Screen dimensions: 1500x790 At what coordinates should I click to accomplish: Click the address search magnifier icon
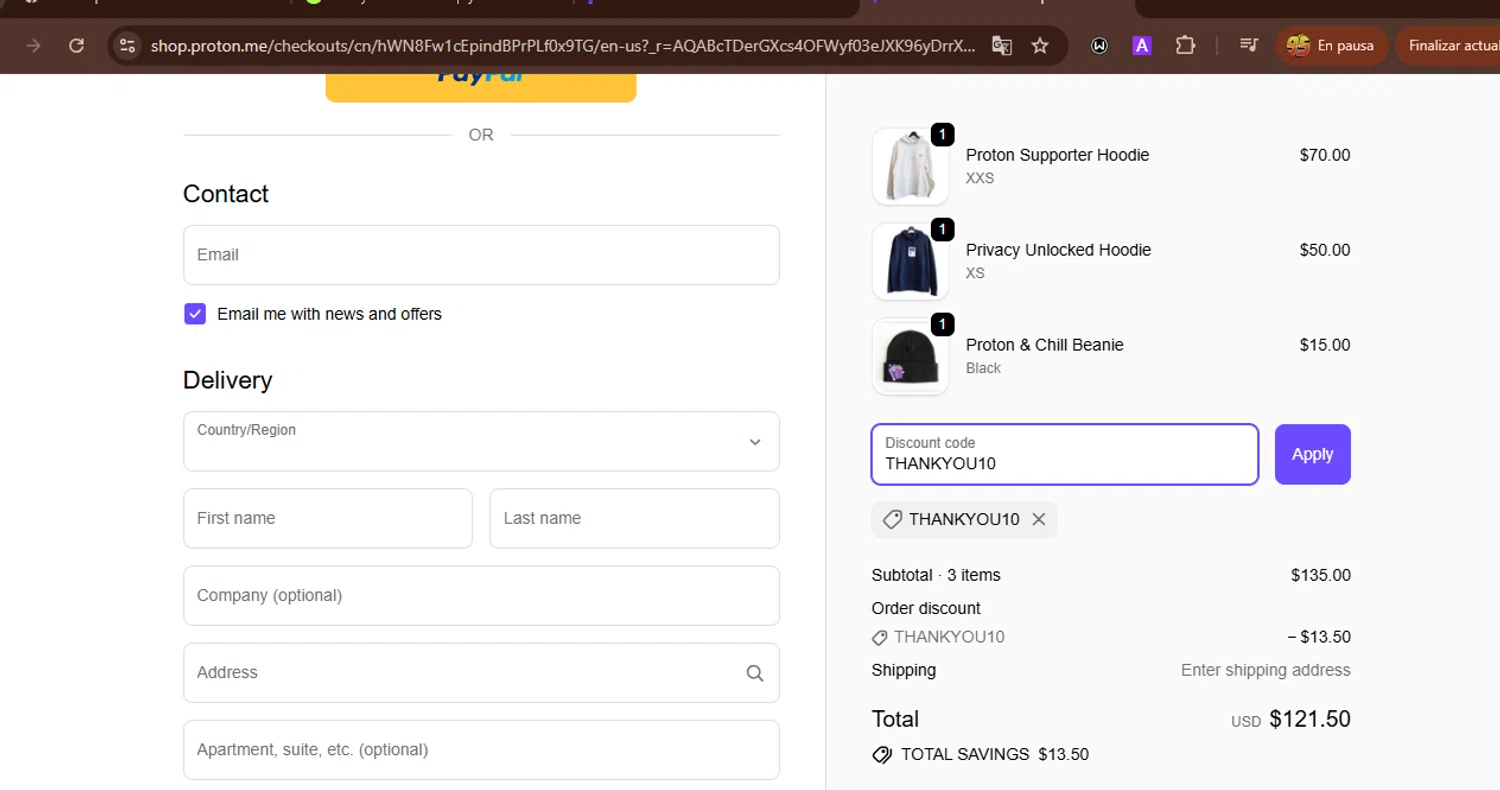pyautogui.click(x=755, y=673)
